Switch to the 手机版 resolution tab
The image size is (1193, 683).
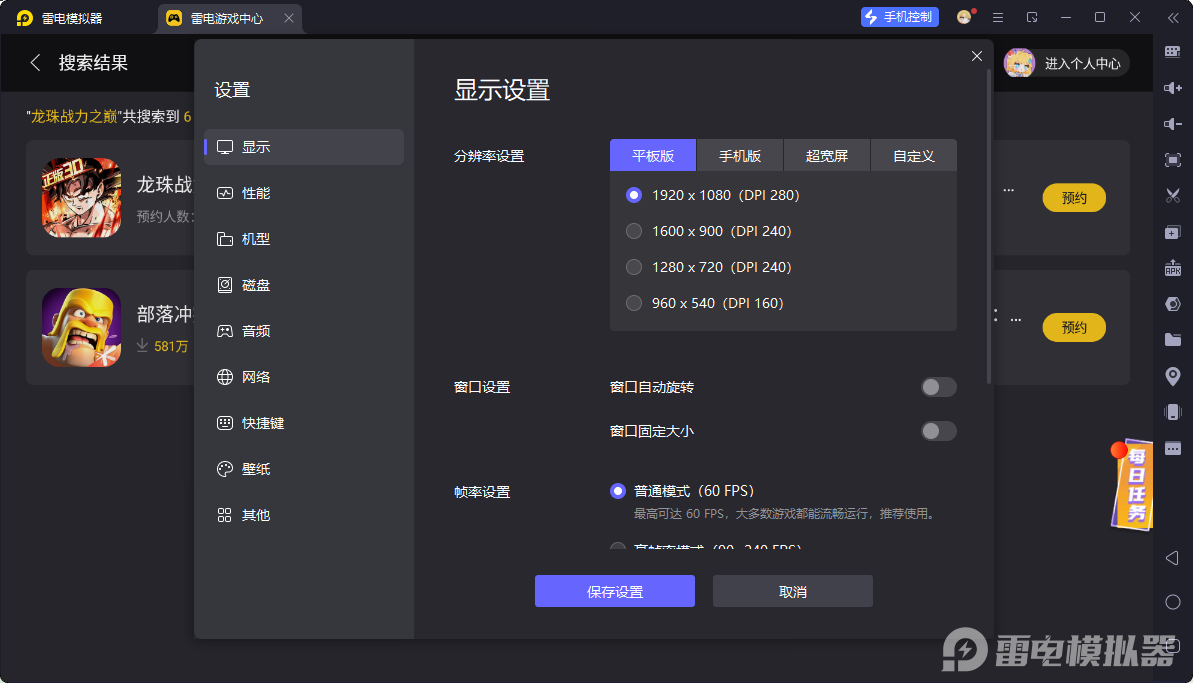coord(740,155)
